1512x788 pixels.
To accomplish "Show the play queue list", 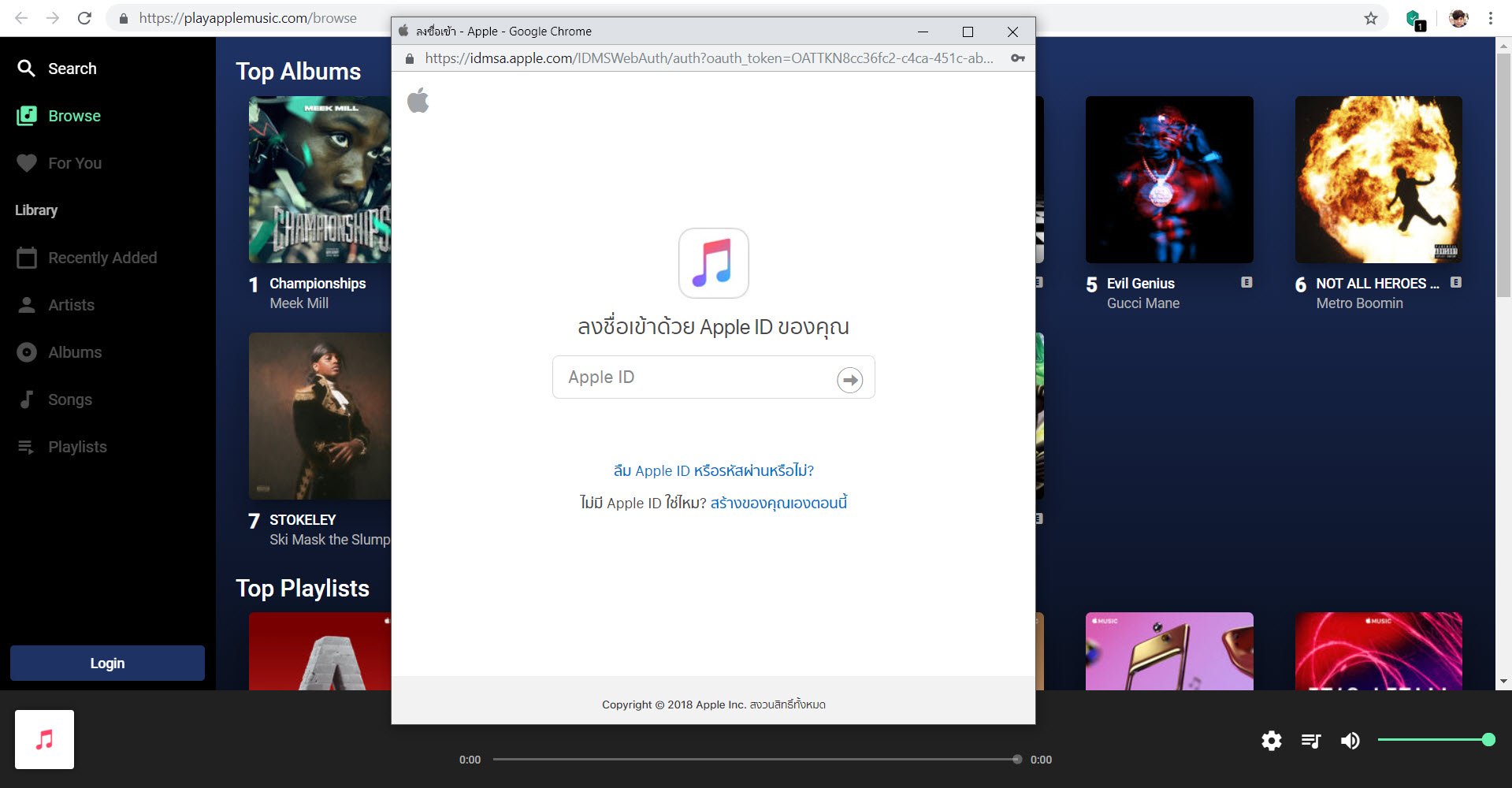I will point(1310,741).
